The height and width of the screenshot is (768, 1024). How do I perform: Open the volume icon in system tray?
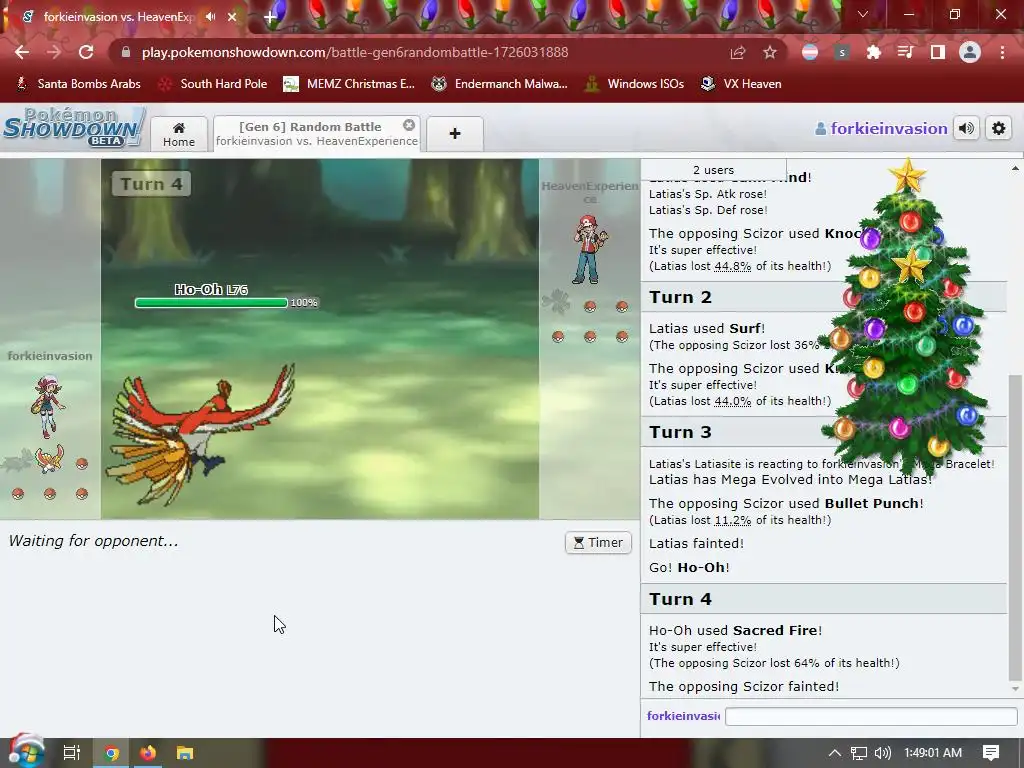click(882, 753)
